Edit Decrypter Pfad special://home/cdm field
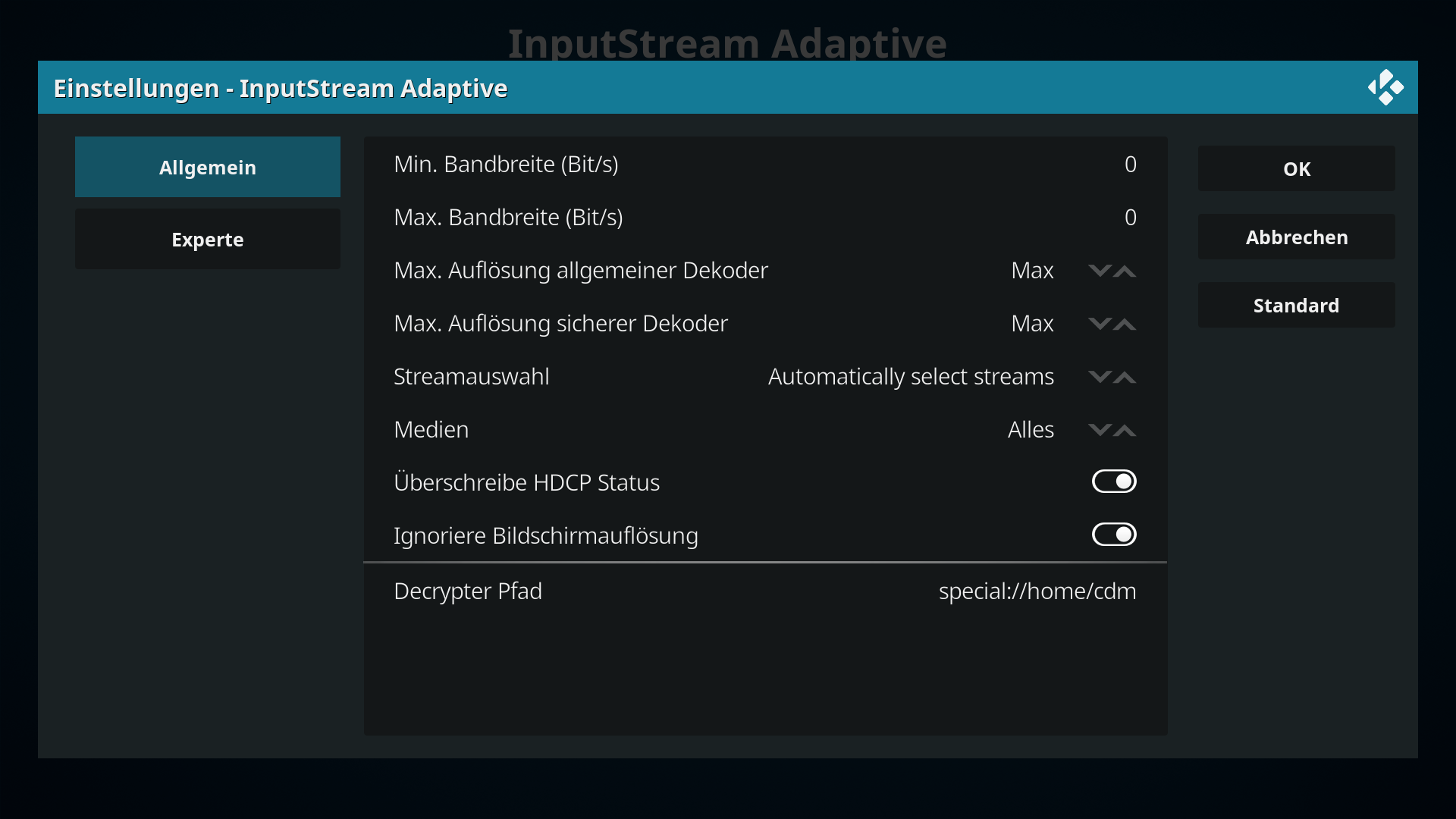The width and height of the screenshot is (1456, 819). pyautogui.click(x=765, y=591)
